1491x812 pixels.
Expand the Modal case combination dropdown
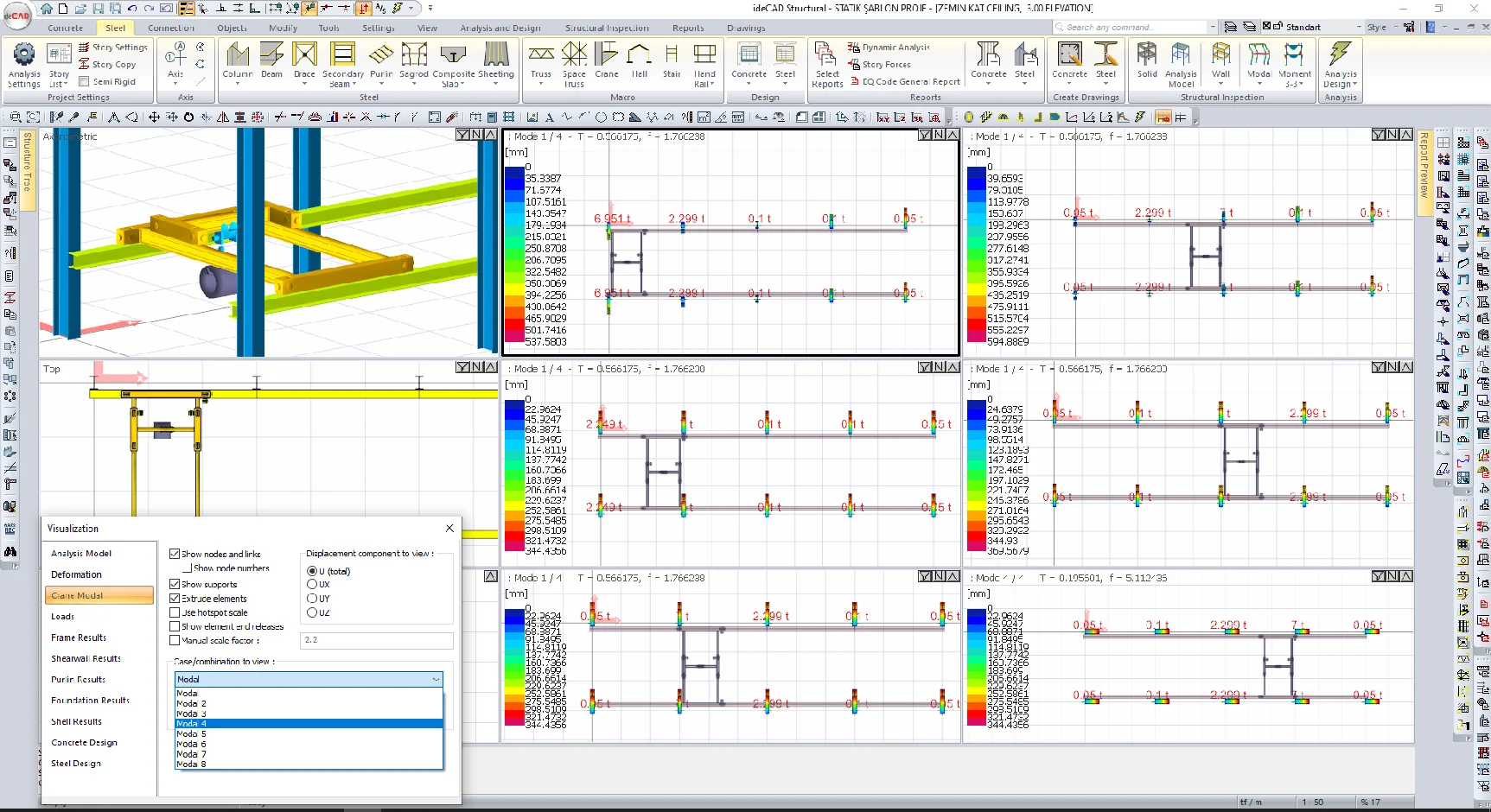click(309, 679)
